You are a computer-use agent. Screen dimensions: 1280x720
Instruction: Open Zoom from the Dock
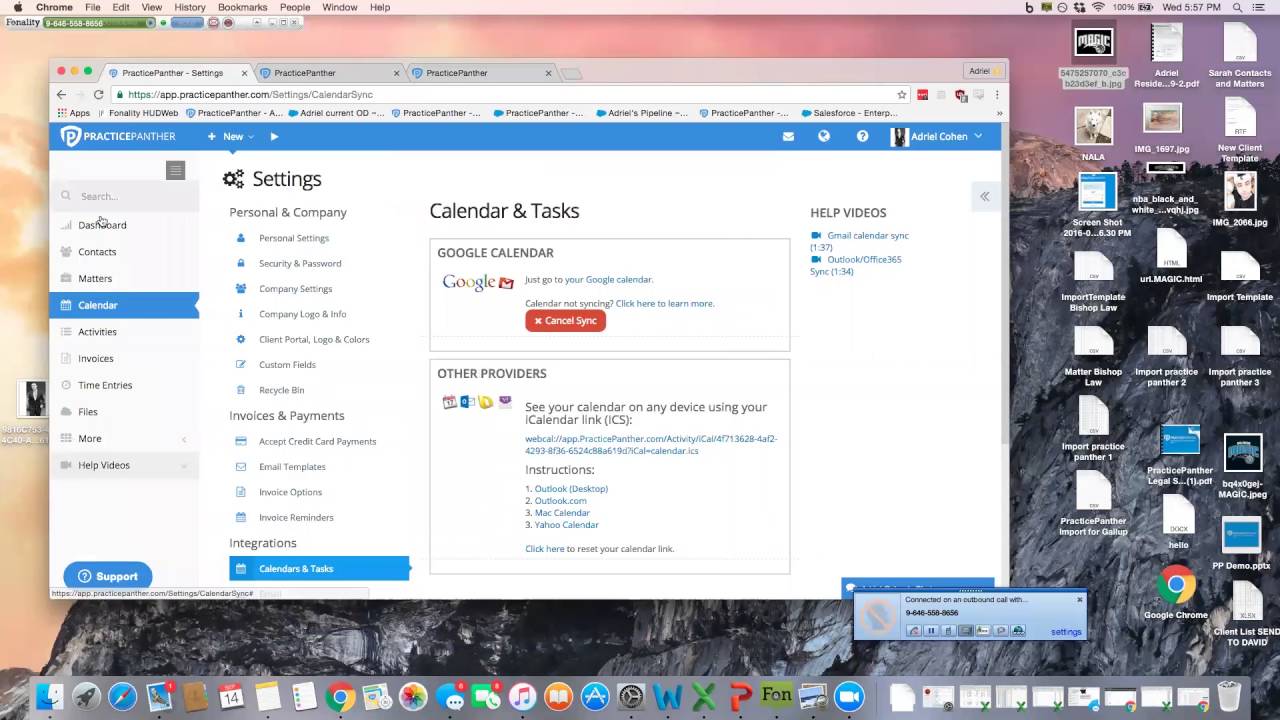point(849,696)
